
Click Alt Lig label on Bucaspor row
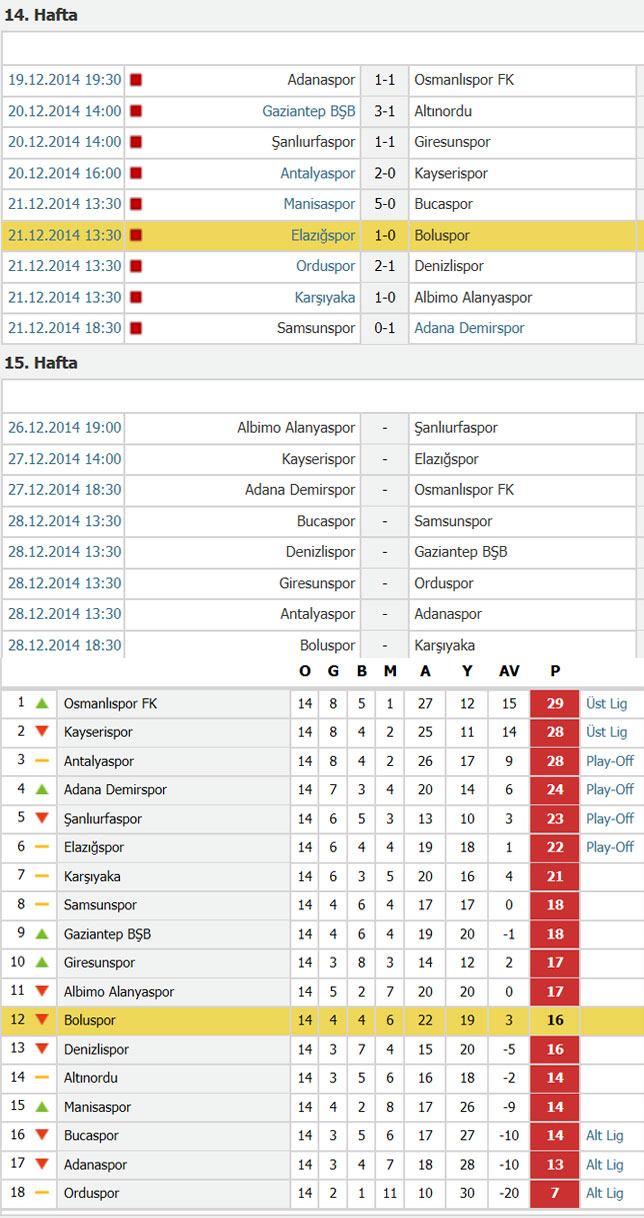click(x=605, y=1136)
